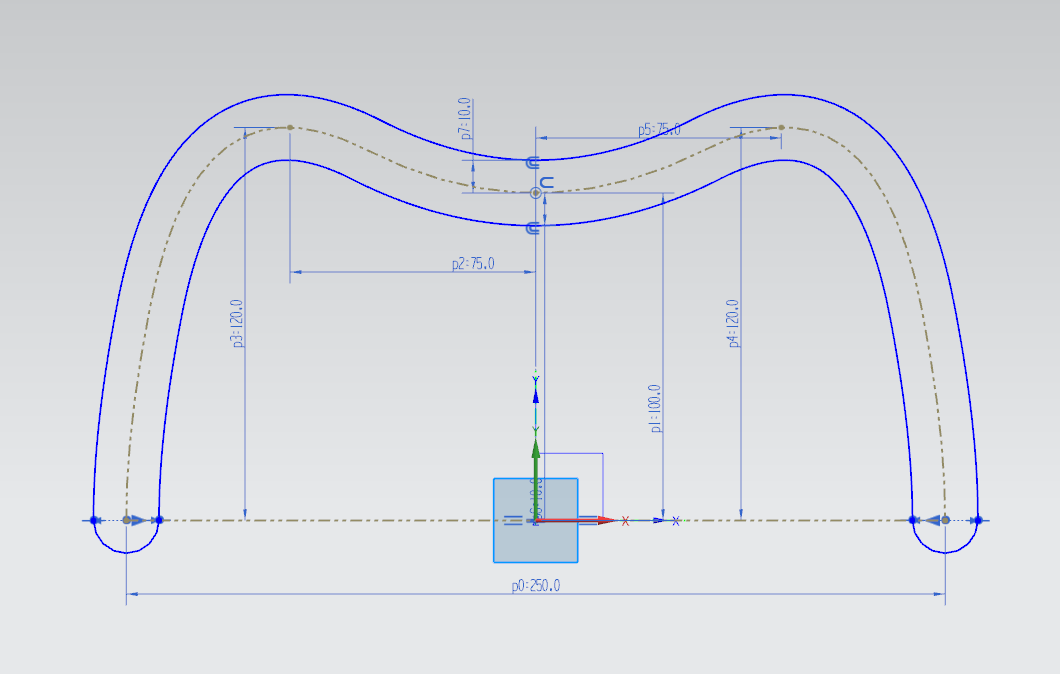The height and width of the screenshot is (674, 1060).
Task: Click the parallel constraint symbol right of origin
Action: pos(589,520)
